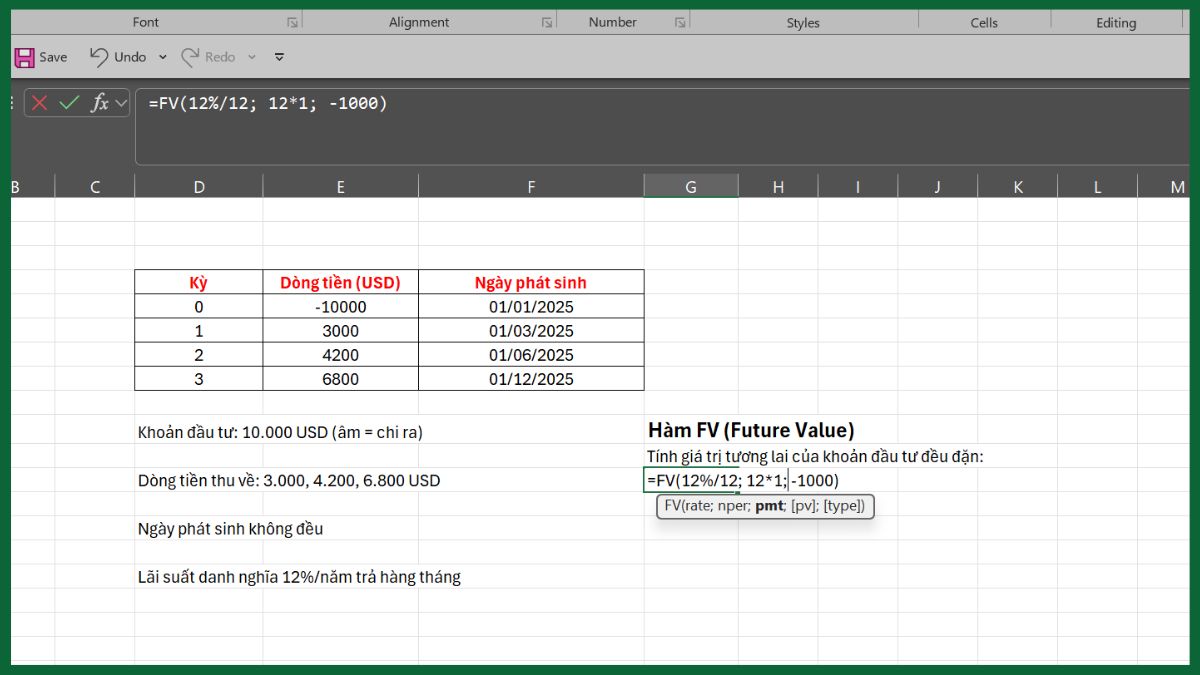This screenshot has height=675, width=1200.
Task: Click the FV function syntax tooltip
Action: click(765, 506)
